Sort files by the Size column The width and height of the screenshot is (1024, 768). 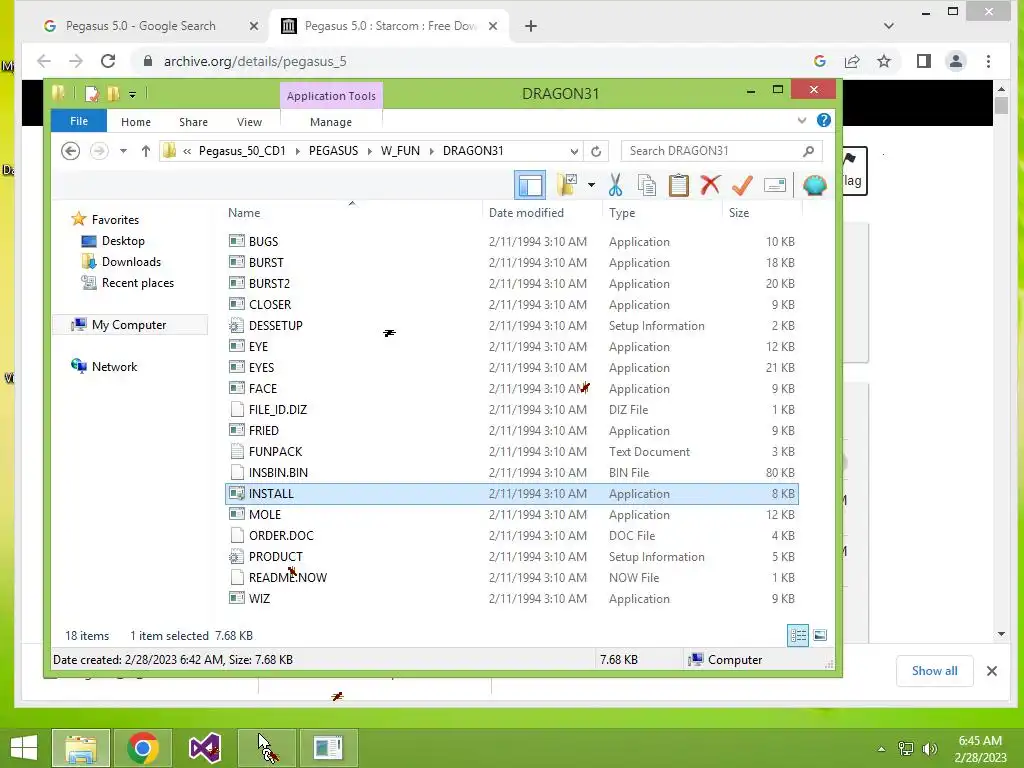pyautogui.click(x=761, y=213)
